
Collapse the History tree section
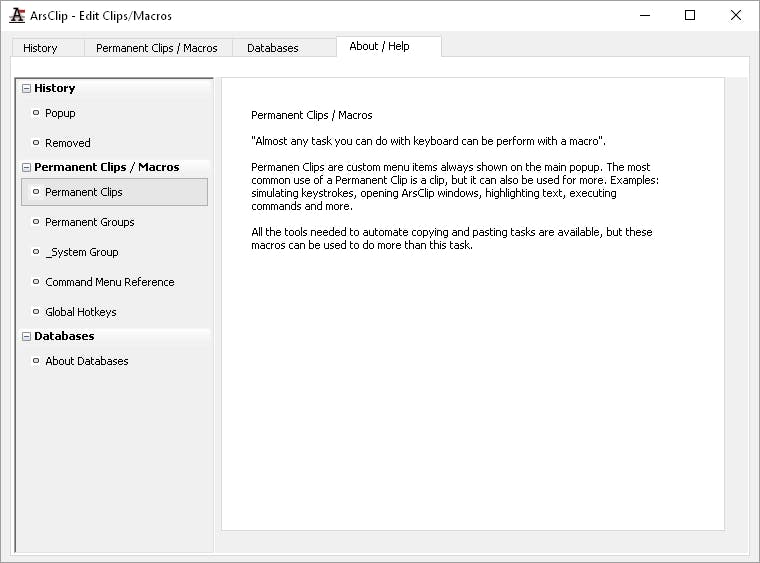tap(27, 88)
